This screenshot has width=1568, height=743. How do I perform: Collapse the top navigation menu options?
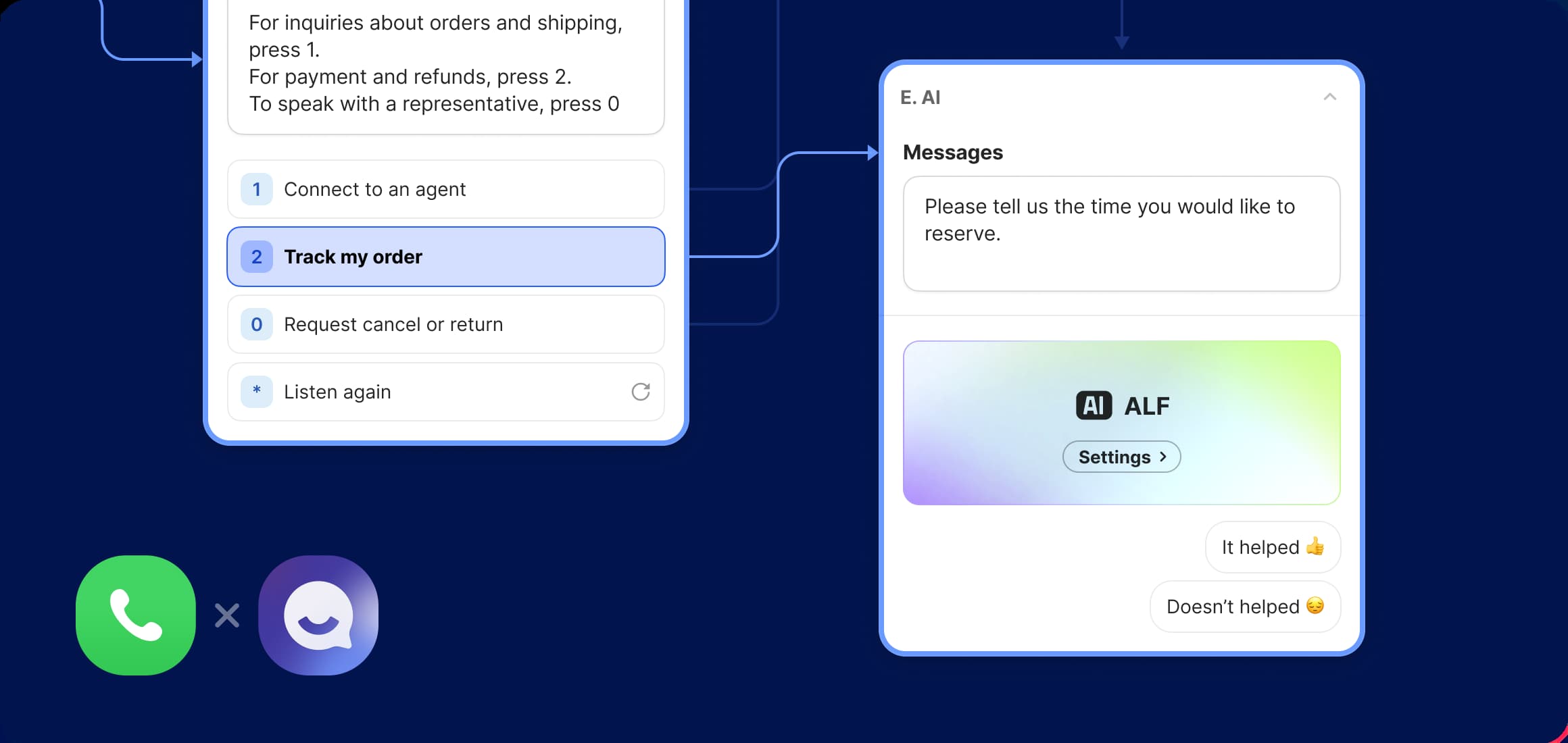tap(1329, 96)
